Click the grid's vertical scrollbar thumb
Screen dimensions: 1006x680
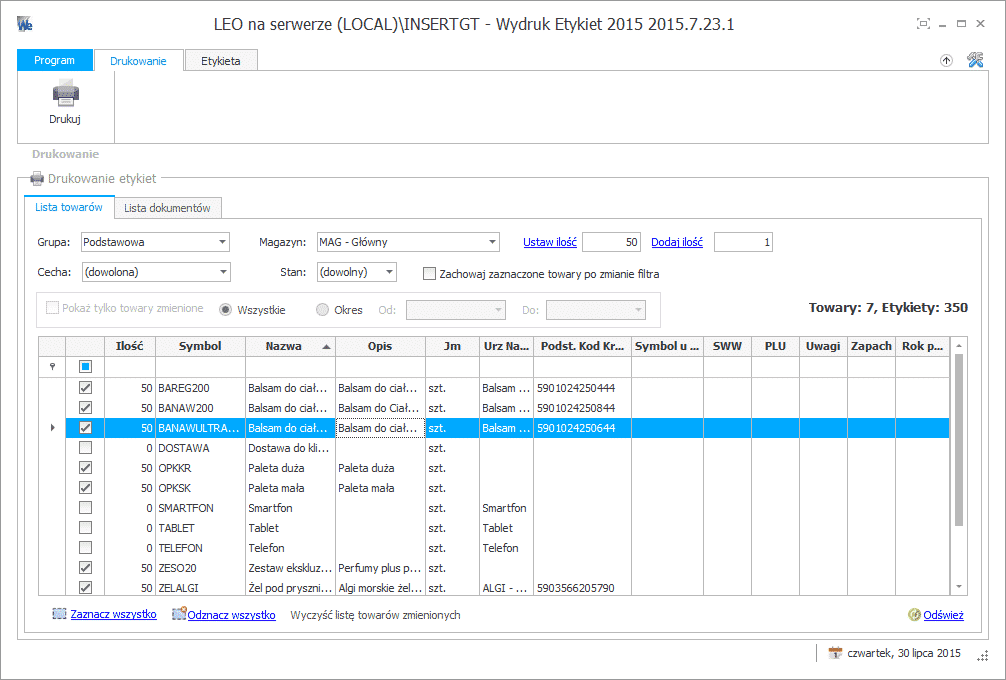(x=959, y=439)
